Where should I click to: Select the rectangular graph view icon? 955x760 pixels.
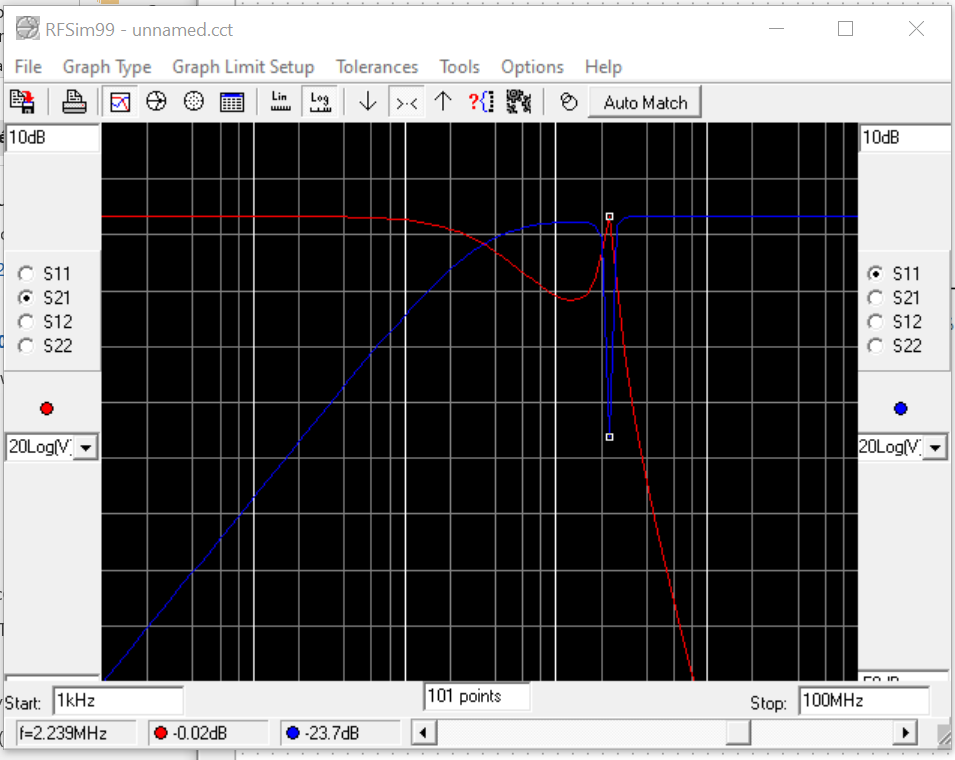(x=120, y=102)
